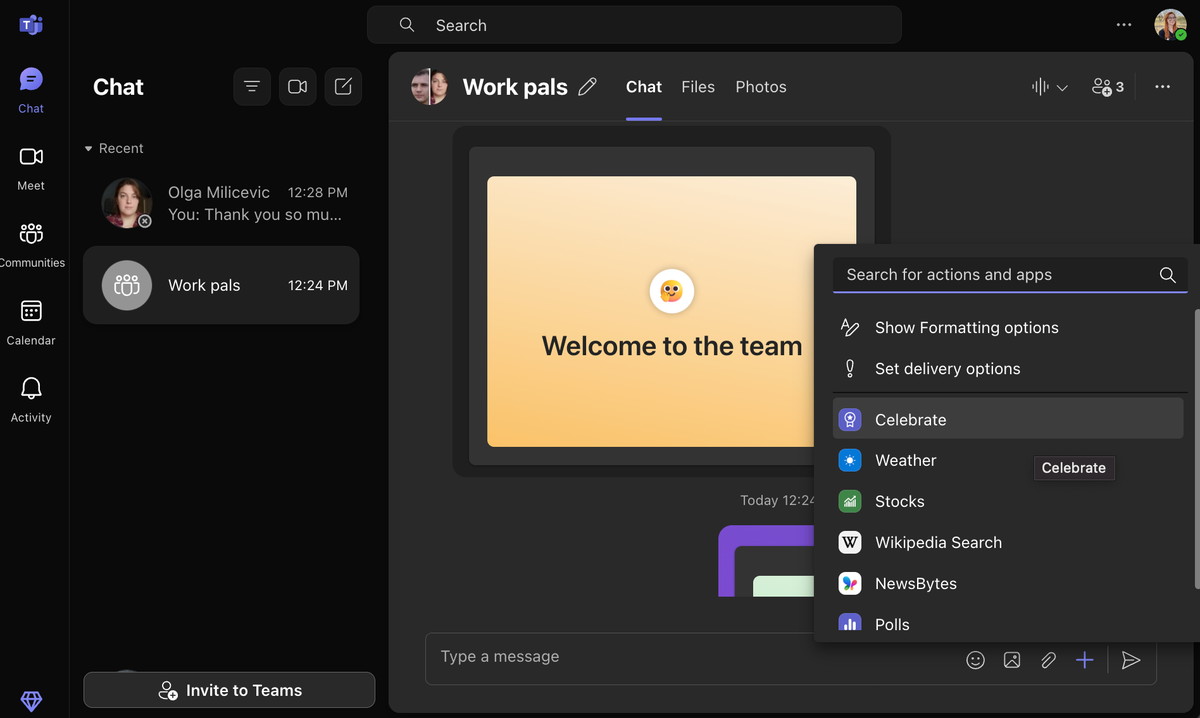Open Communities in the sidebar
This screenshot has width=1200, height=718.
pyautogui.click(x=31, y=244)
